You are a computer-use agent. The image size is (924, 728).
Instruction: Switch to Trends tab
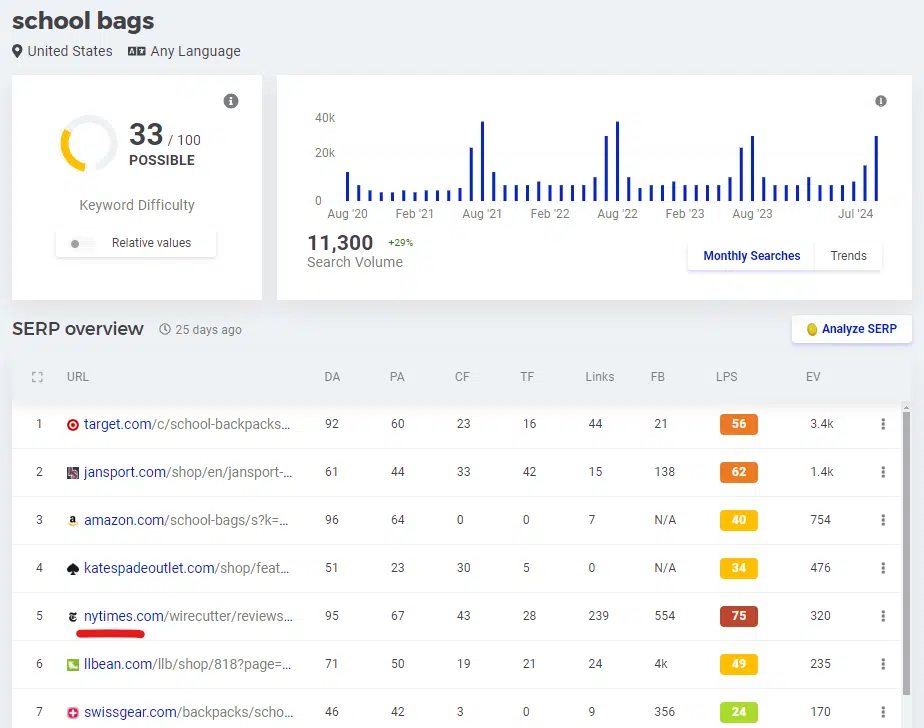pyautogui.click(x=848, y=256)
